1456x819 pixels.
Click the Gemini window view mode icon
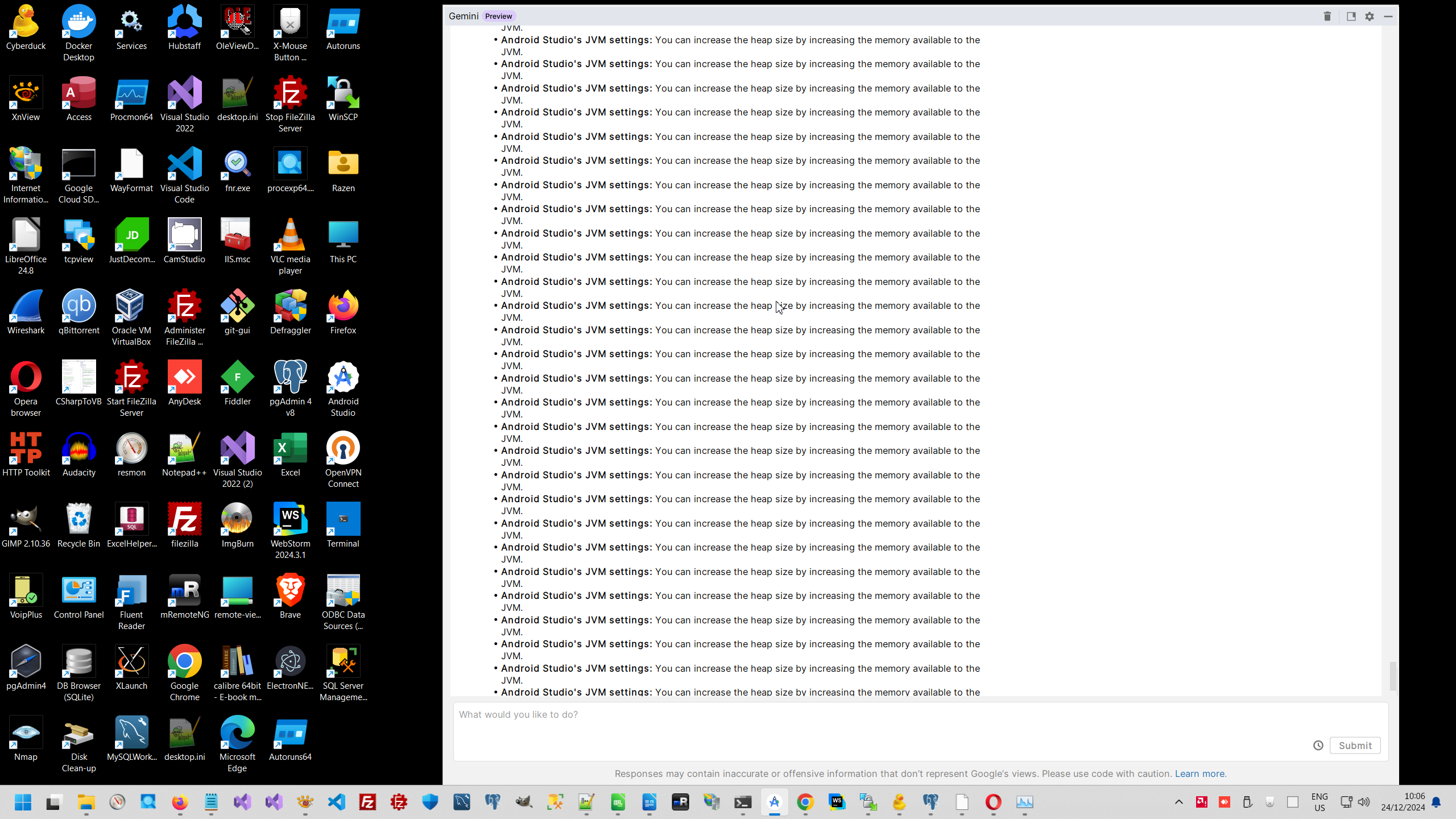coord(1351,16)
